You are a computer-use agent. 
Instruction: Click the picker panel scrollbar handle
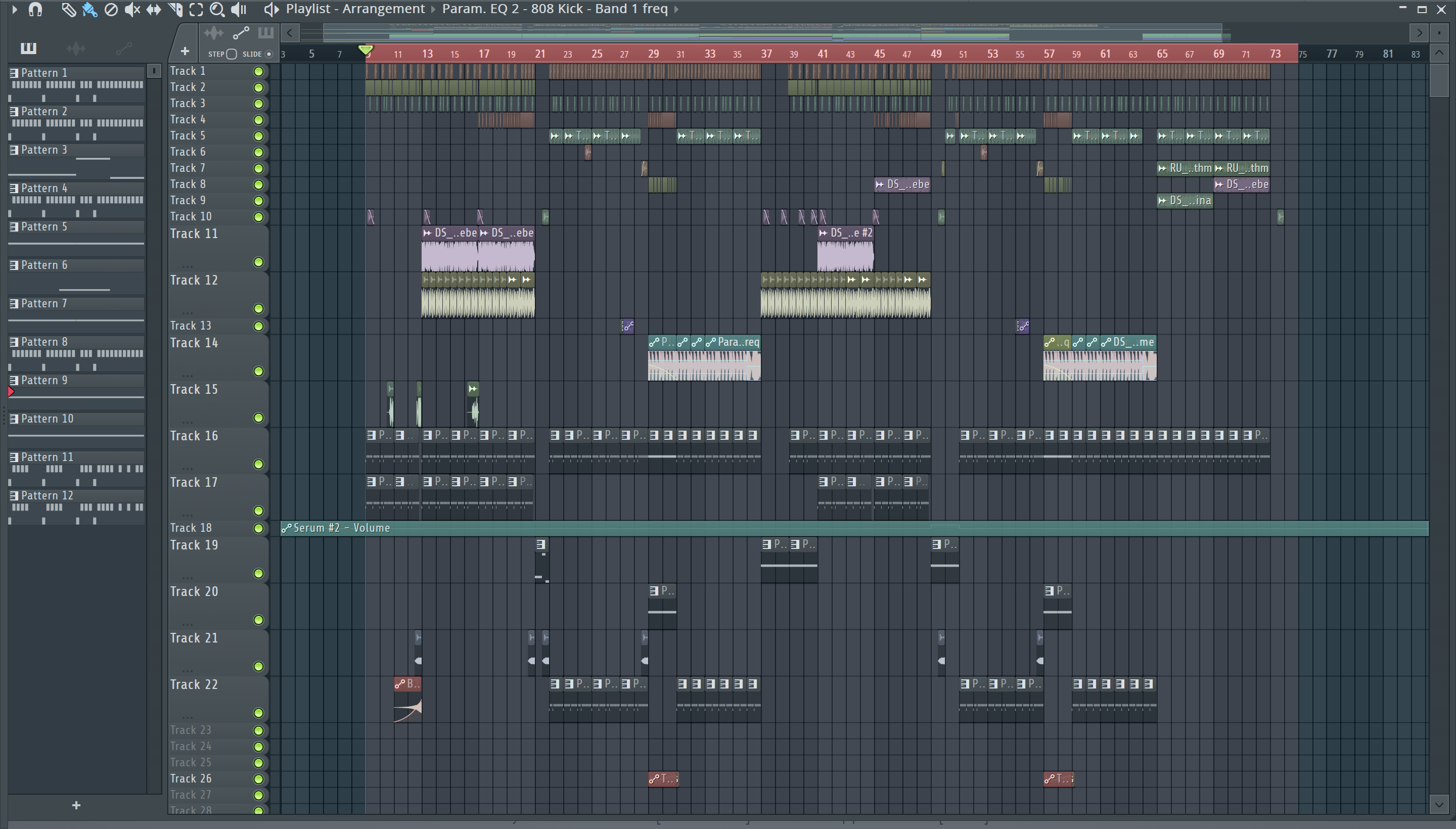pyautogui.click(x=154, y=71)
